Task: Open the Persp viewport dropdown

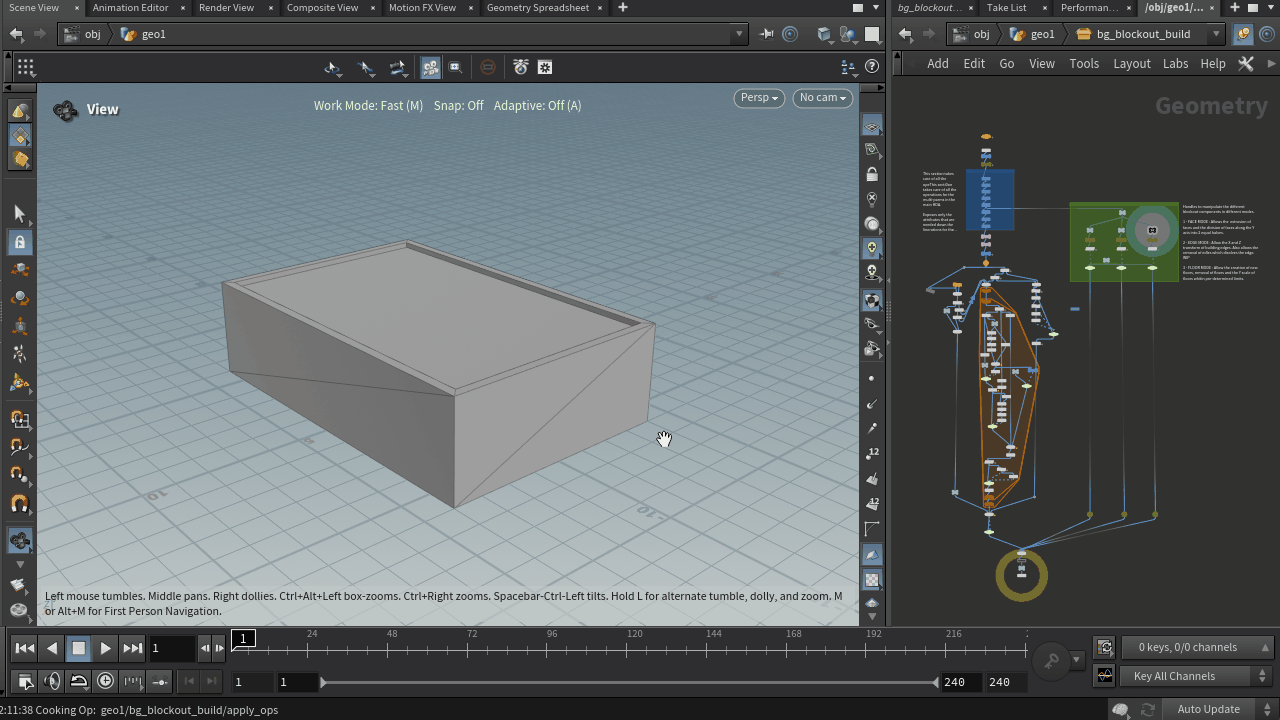Action: click(x=759, y=98)
